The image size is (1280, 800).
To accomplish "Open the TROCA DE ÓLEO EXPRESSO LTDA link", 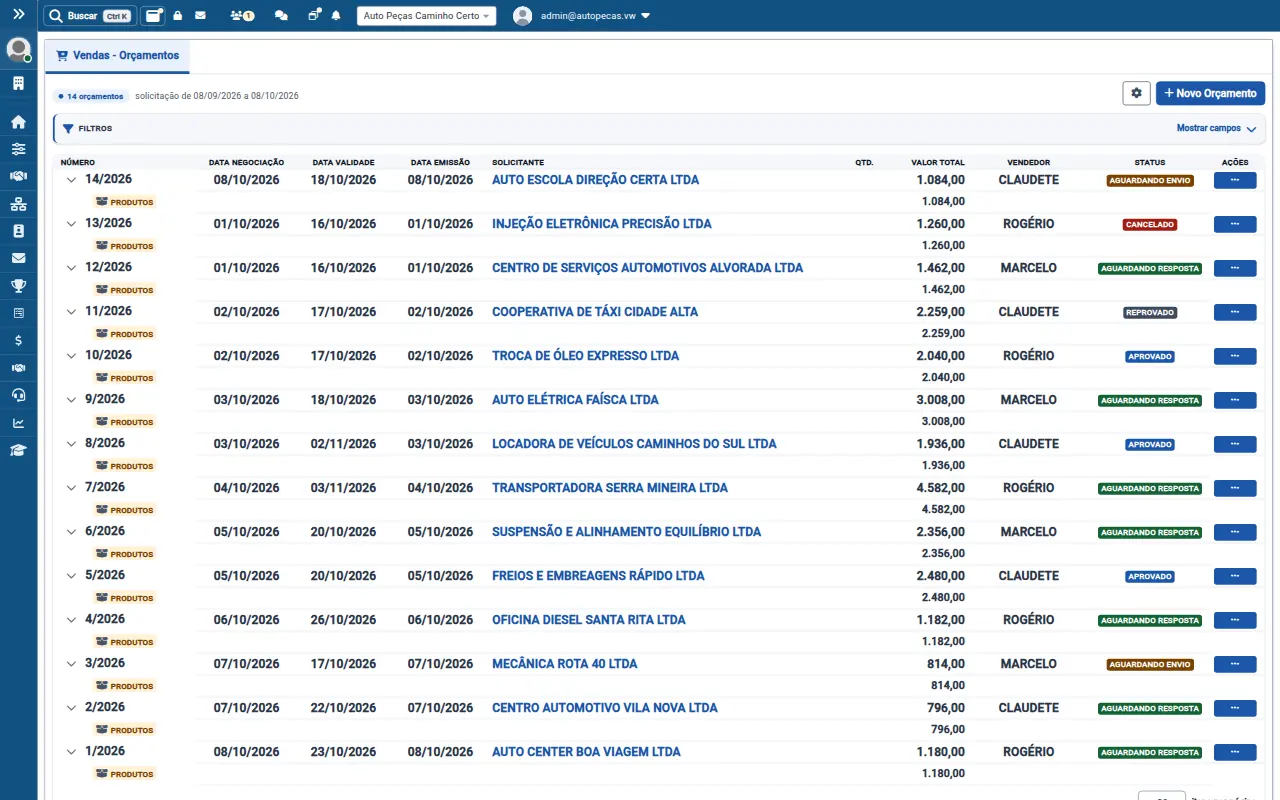I will 585,356.
